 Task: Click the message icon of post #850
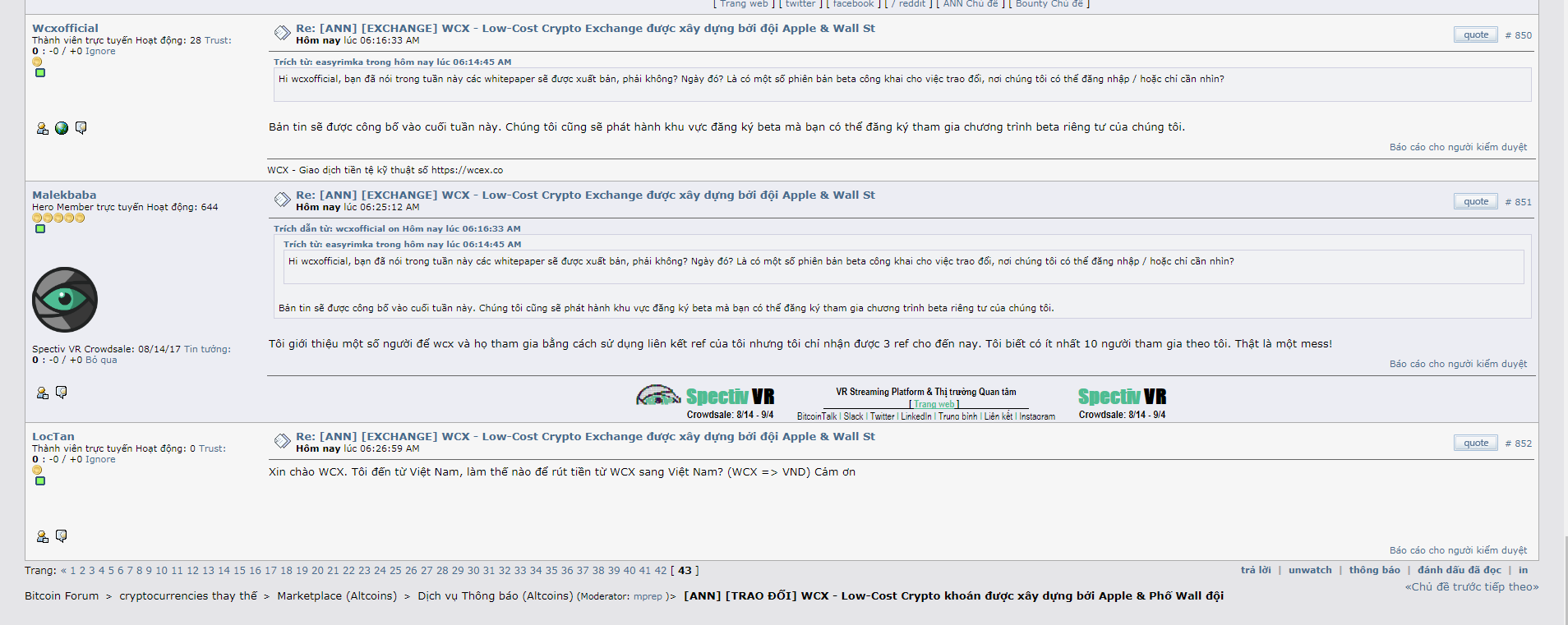pyautogui.click(x=282, y=33)
